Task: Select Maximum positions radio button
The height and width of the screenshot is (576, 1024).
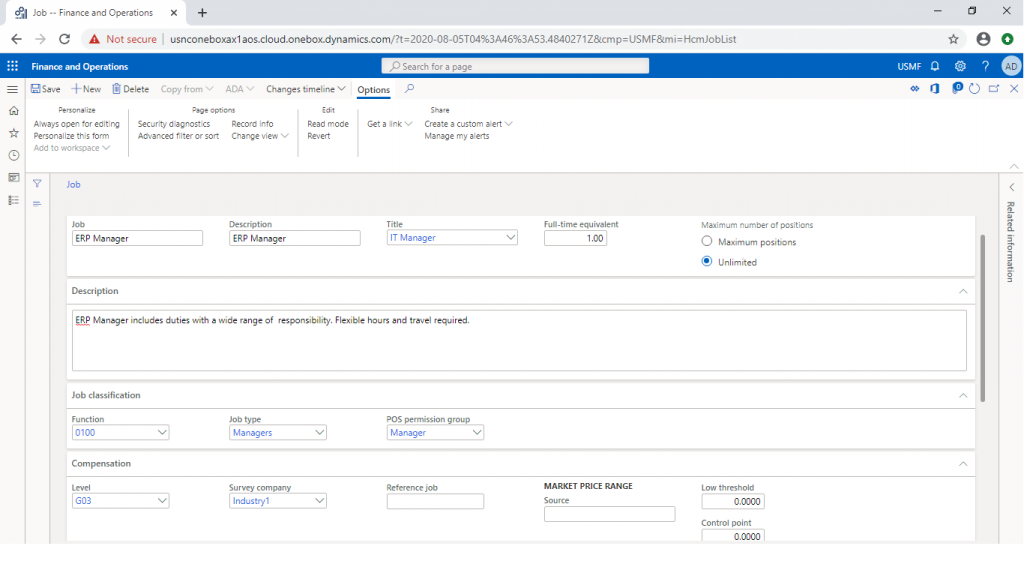Action: point(707,241)
